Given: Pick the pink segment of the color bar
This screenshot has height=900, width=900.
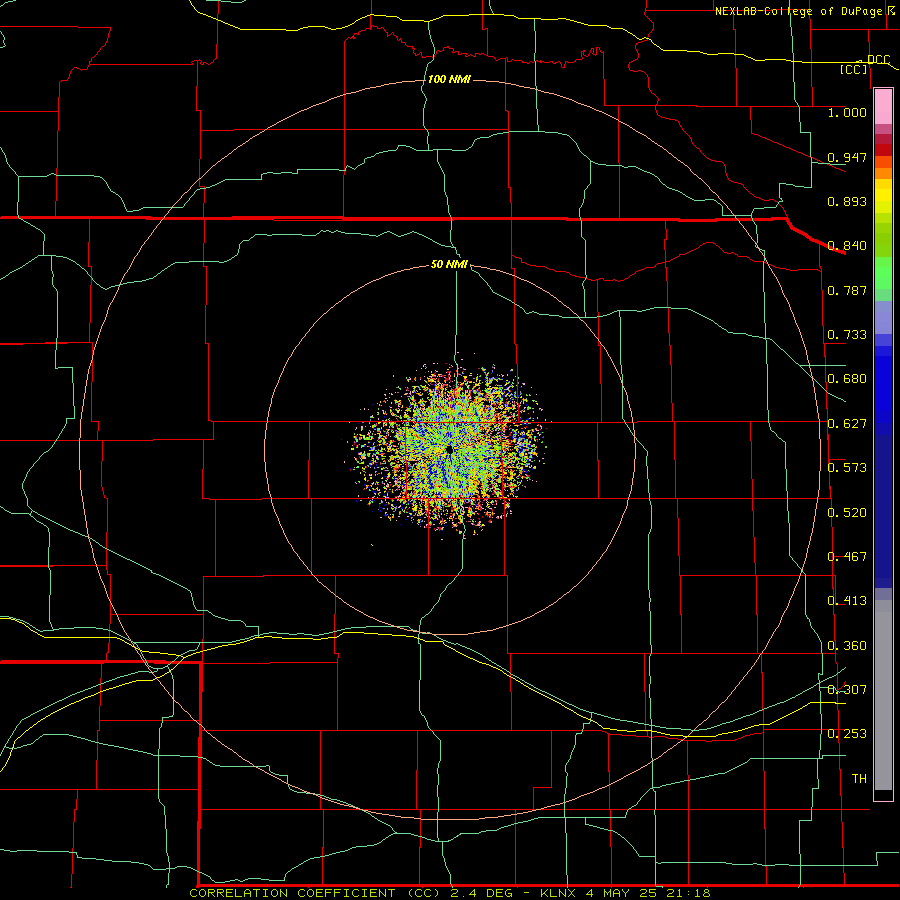Looking at the screenshot, I should (883, 107).
